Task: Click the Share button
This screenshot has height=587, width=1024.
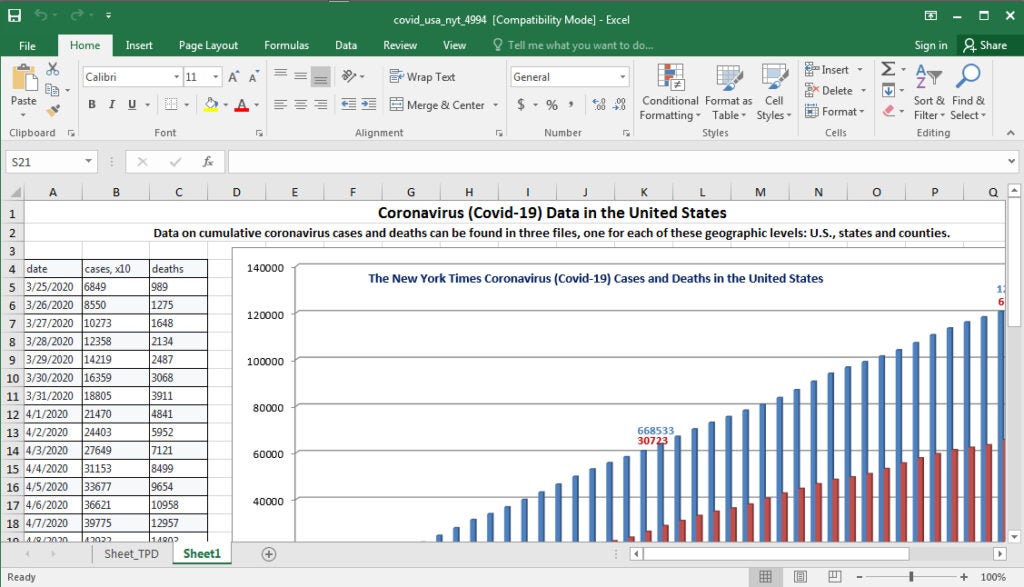Action: click(984, 45)
